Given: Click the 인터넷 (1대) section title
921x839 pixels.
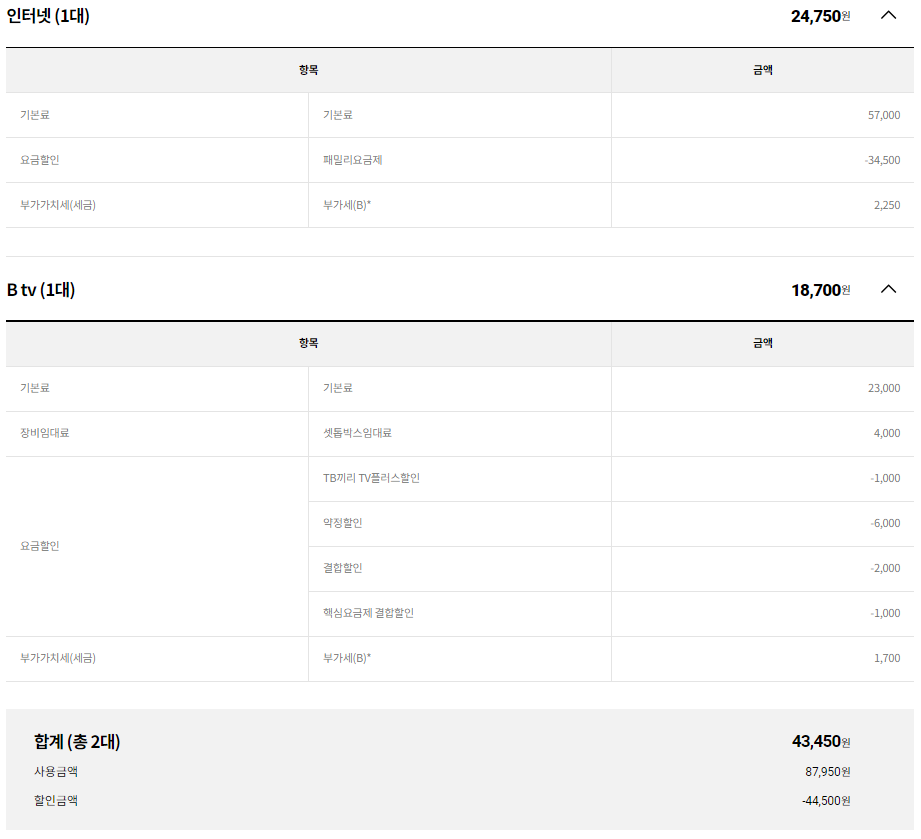Looking at the screenshot, I should pos(48,15).
